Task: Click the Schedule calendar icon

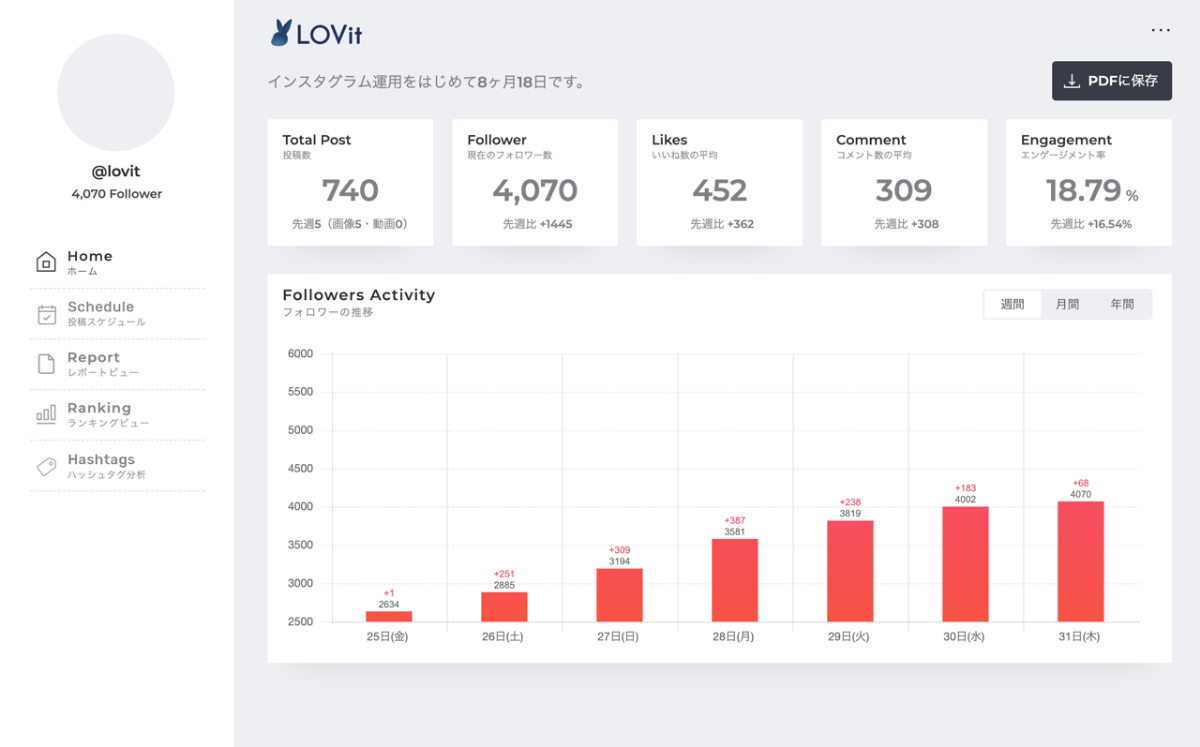Action: [46, 314]
